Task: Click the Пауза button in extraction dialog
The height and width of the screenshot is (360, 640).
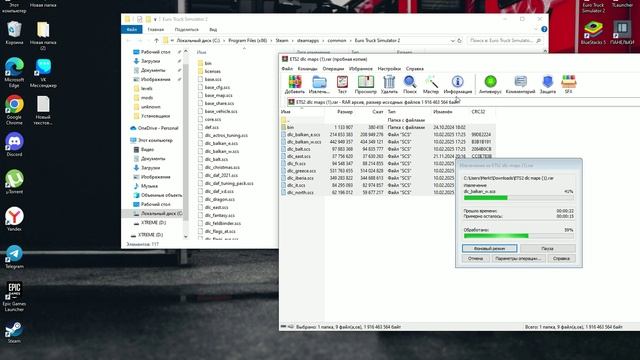Action: pyautogui.click(x=548, y=248)
